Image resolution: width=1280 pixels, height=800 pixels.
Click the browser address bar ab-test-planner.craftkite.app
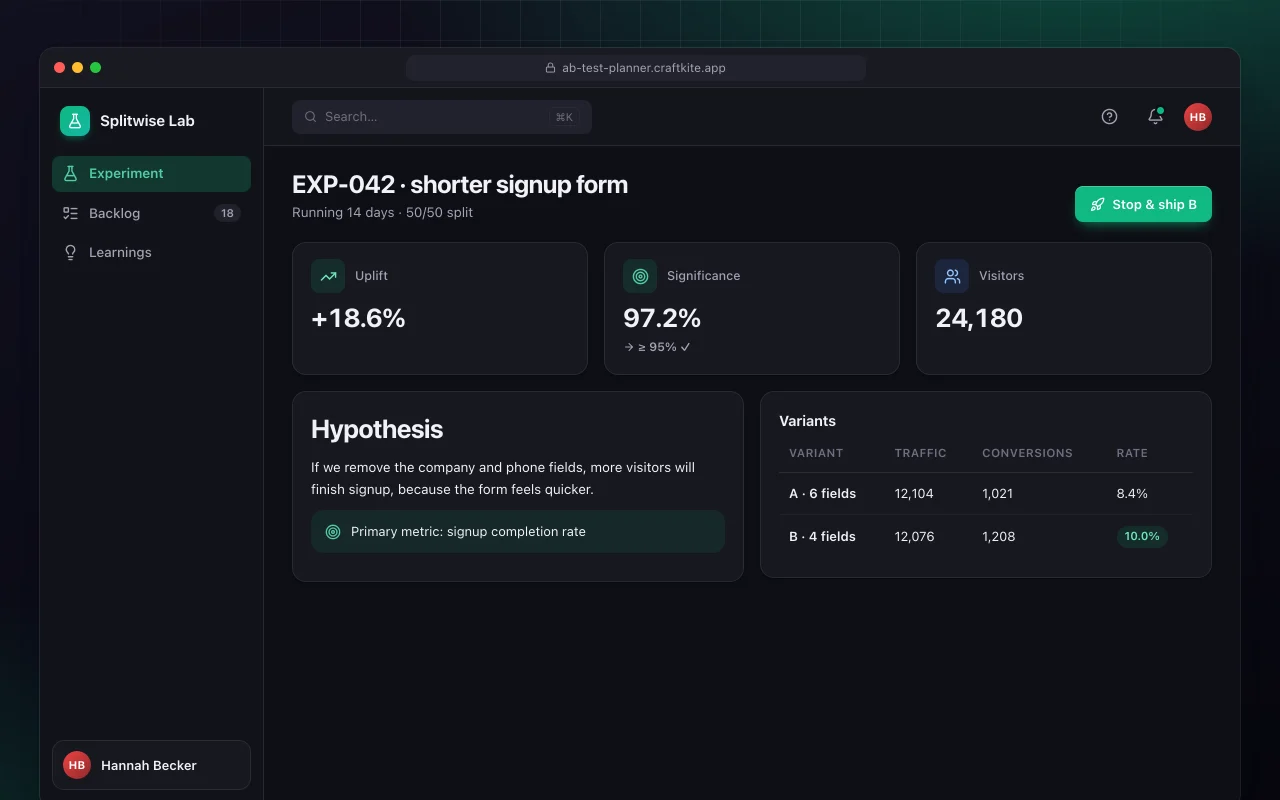[x=636, y=68]
